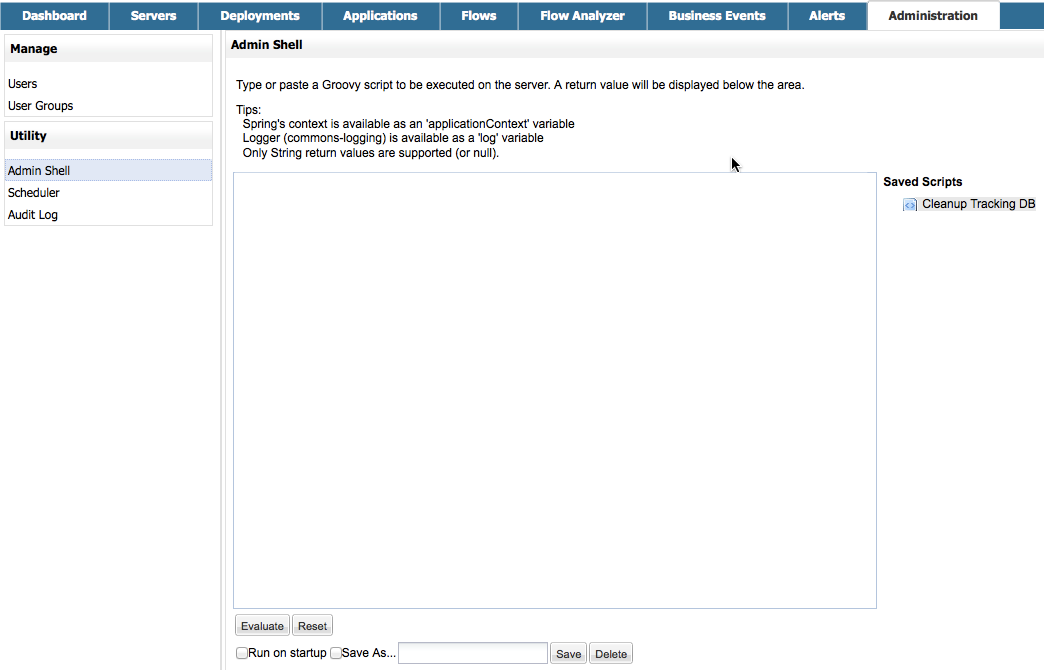Open the Cleanup Tracking DB saved script

tap(977, 204)
